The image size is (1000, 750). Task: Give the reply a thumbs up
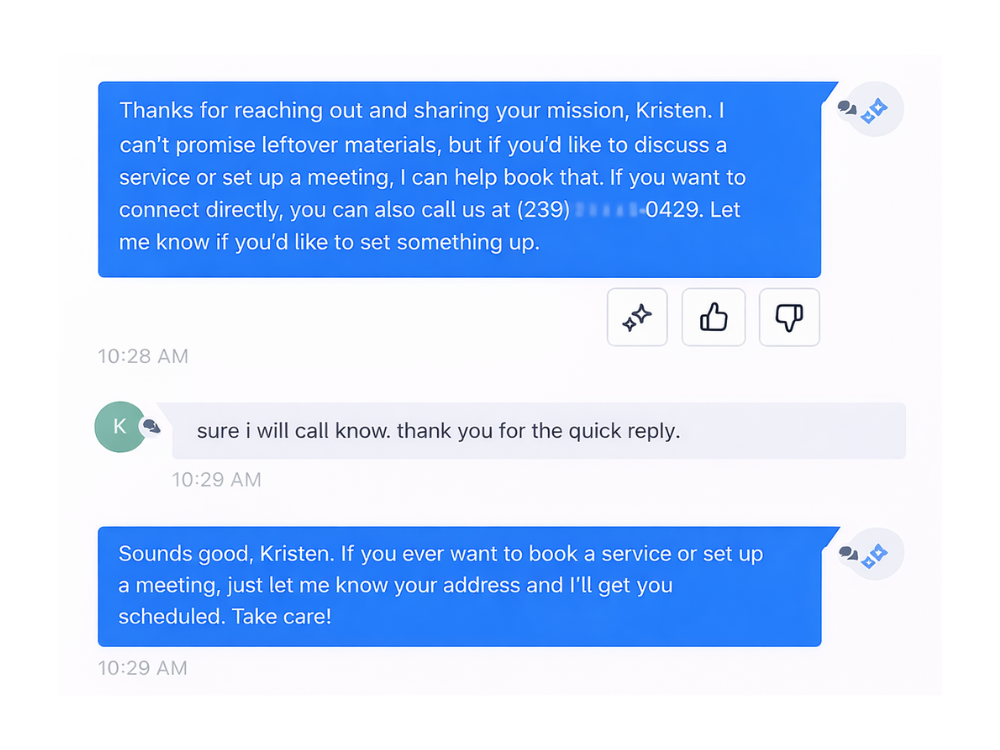tap(713, 318)
